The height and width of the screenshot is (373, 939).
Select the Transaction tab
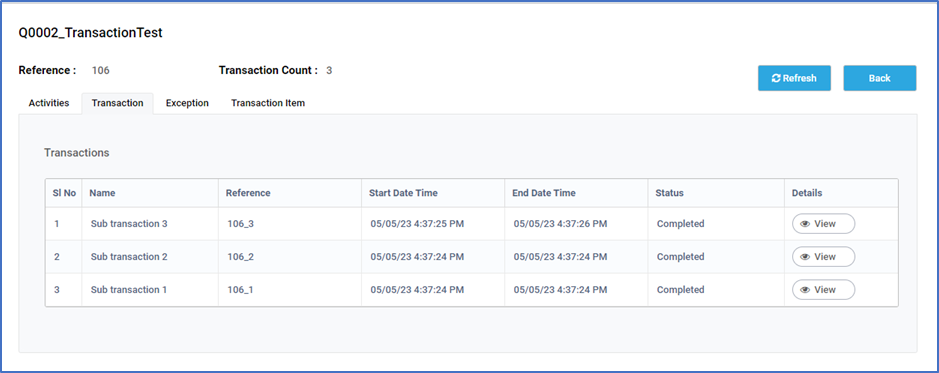117,103
